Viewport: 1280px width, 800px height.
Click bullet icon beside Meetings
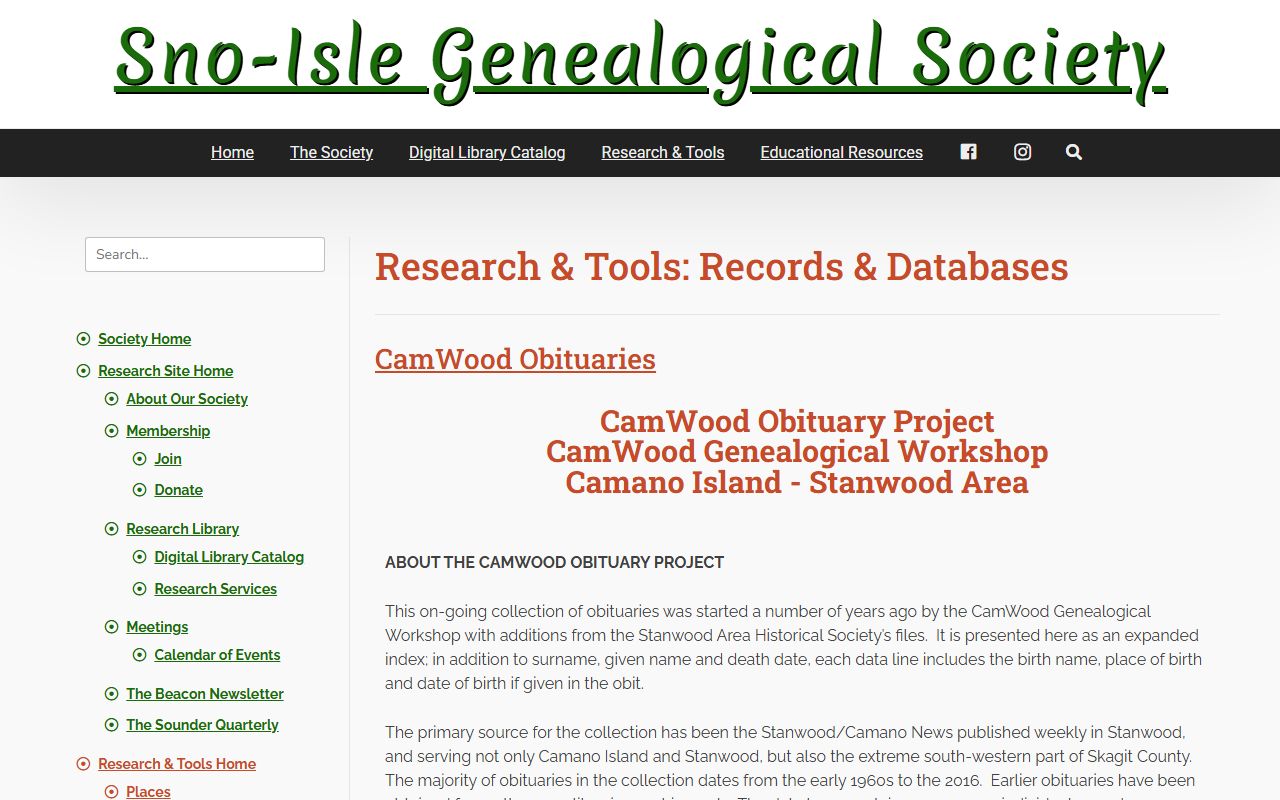coord(111,627)
